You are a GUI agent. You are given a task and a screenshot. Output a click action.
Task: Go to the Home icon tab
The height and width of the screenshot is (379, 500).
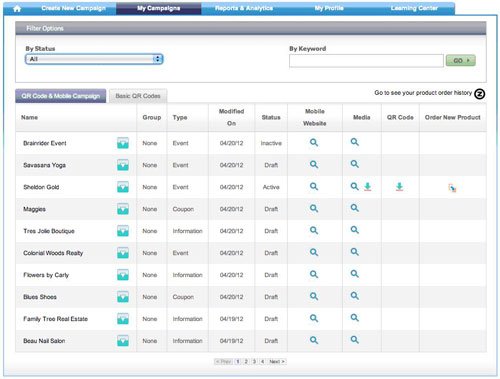[17, 8]
